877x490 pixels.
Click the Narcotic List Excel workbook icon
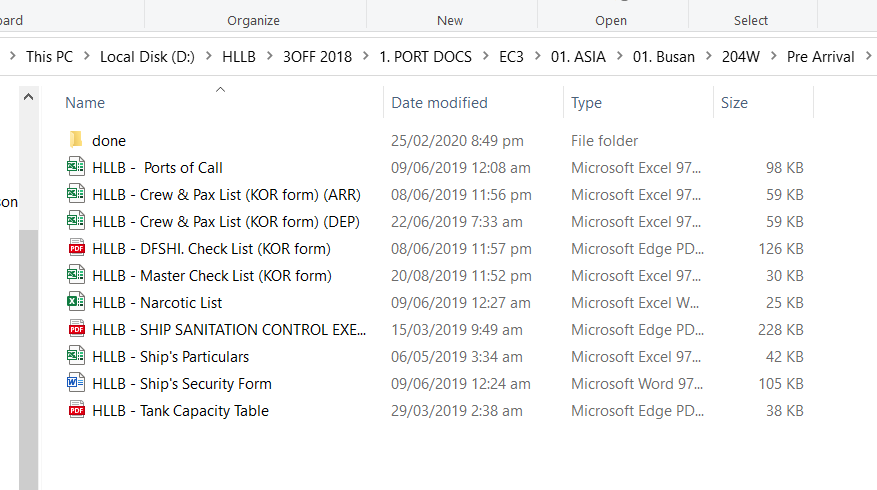[x=76, y=302]
